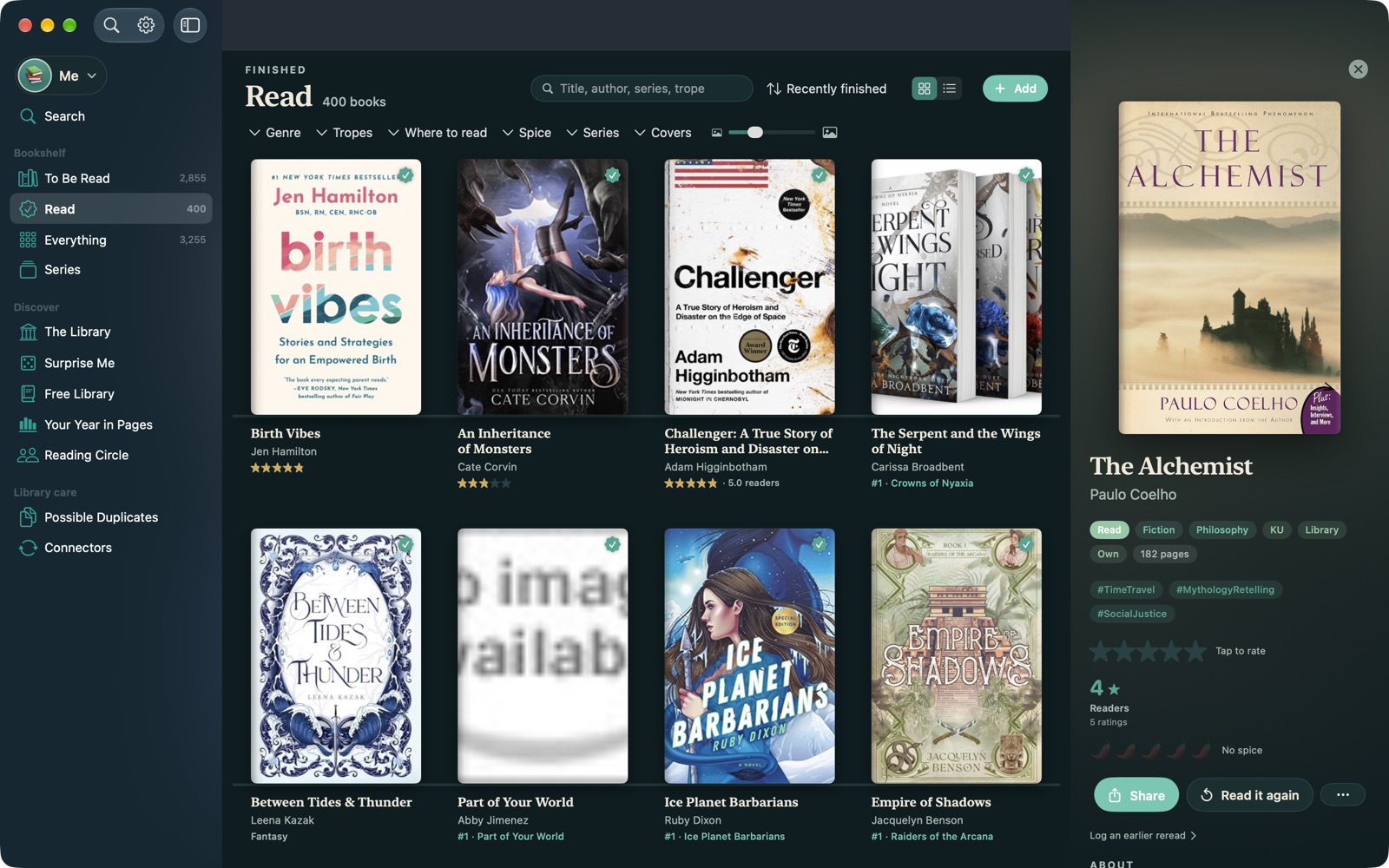Open Series in the sidebar

coord(111,270)
